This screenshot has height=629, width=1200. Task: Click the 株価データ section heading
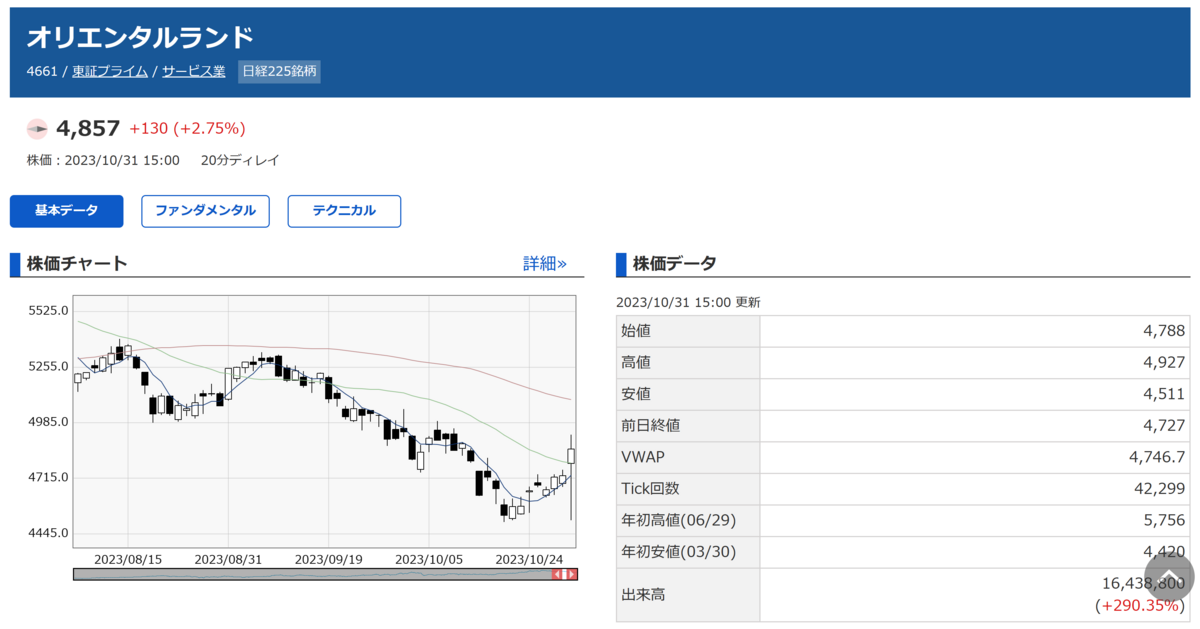pyautogui.click(x=673, y=264)
